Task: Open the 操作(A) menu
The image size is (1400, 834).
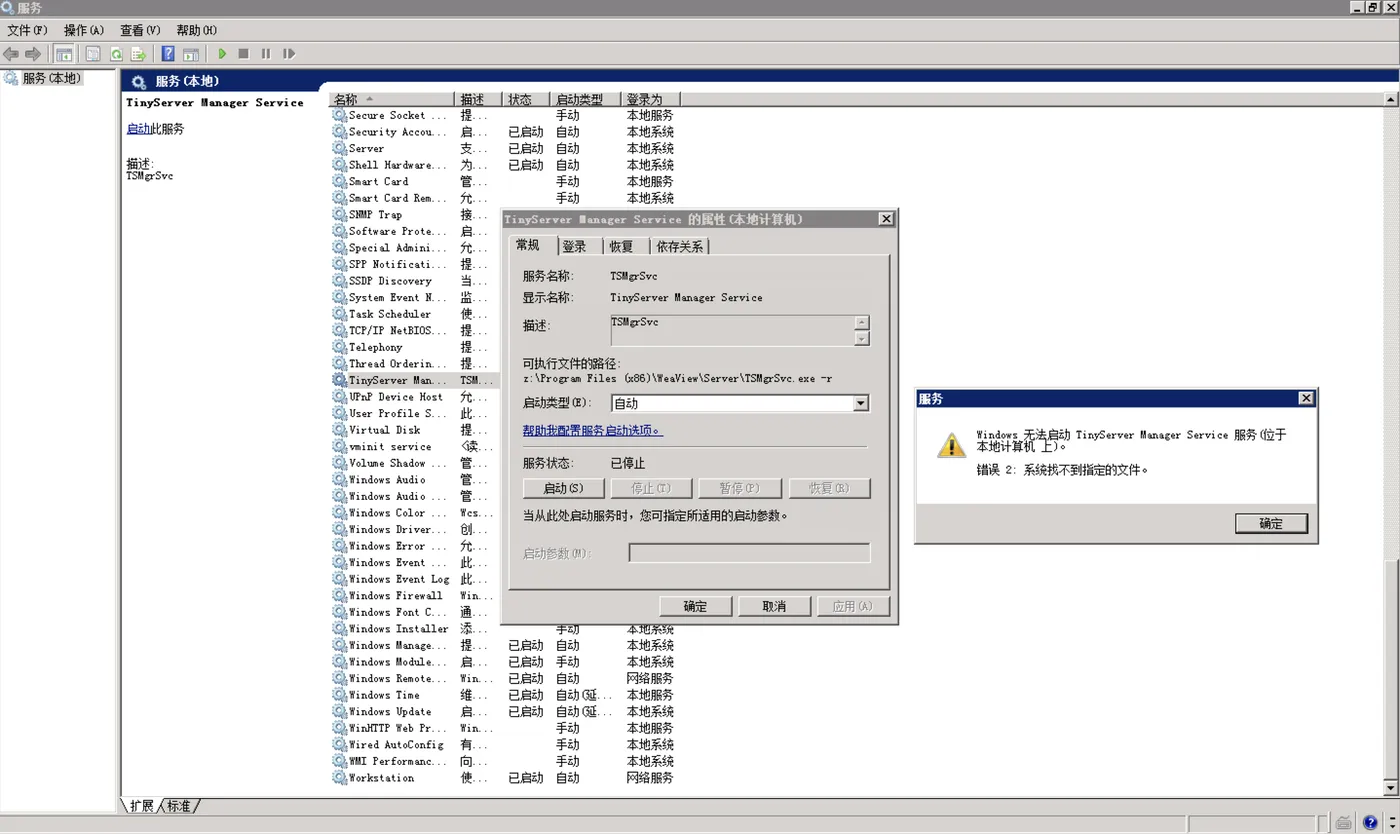Action: [84, 31]
